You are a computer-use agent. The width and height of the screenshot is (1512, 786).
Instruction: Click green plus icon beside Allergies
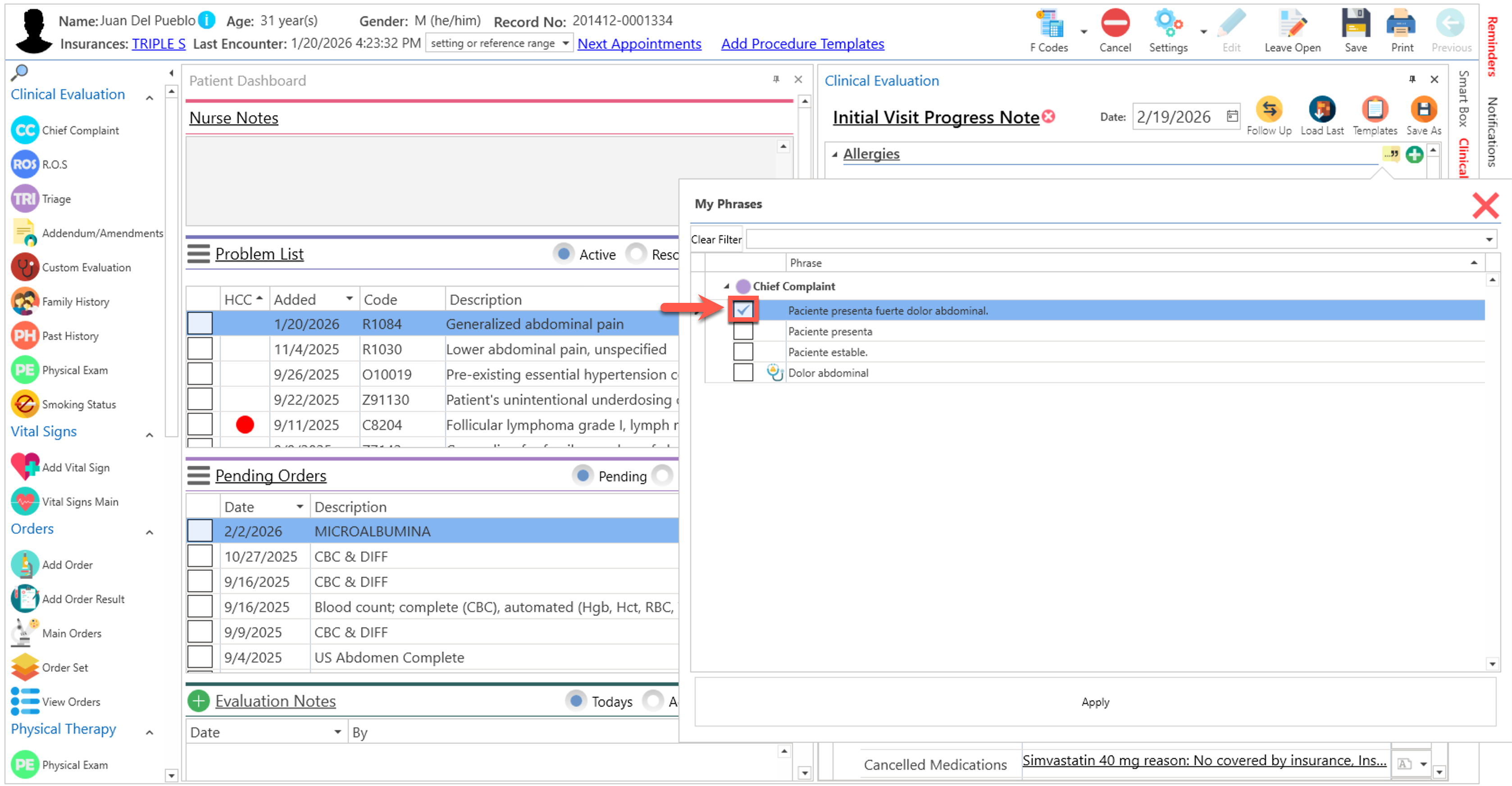tap(1414, 155)
